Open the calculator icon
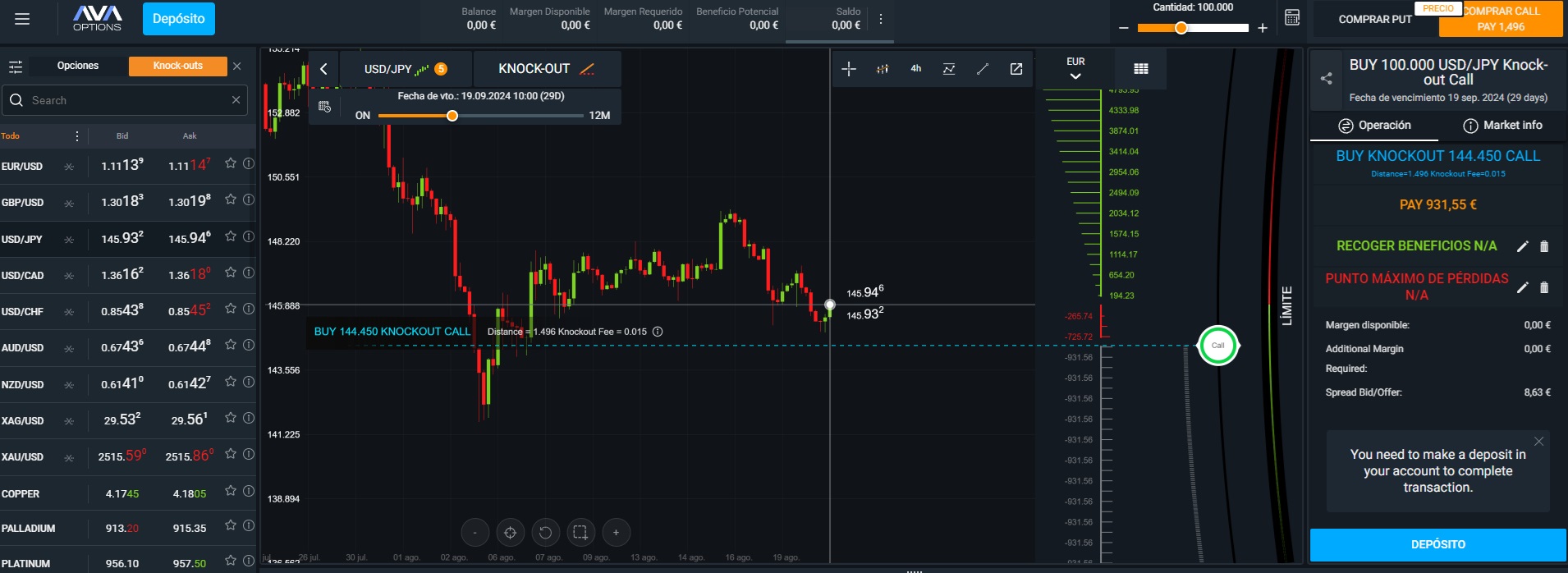 point(1292,18)
